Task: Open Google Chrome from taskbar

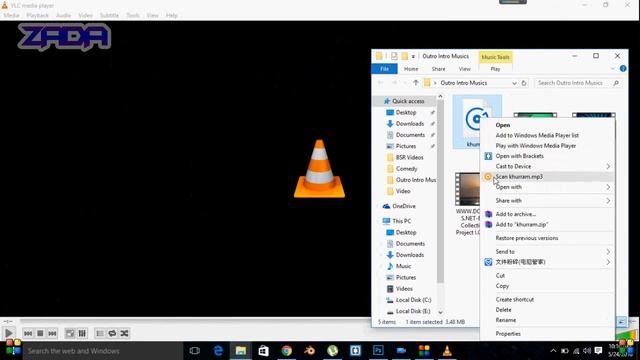Action: coord(287,351)
